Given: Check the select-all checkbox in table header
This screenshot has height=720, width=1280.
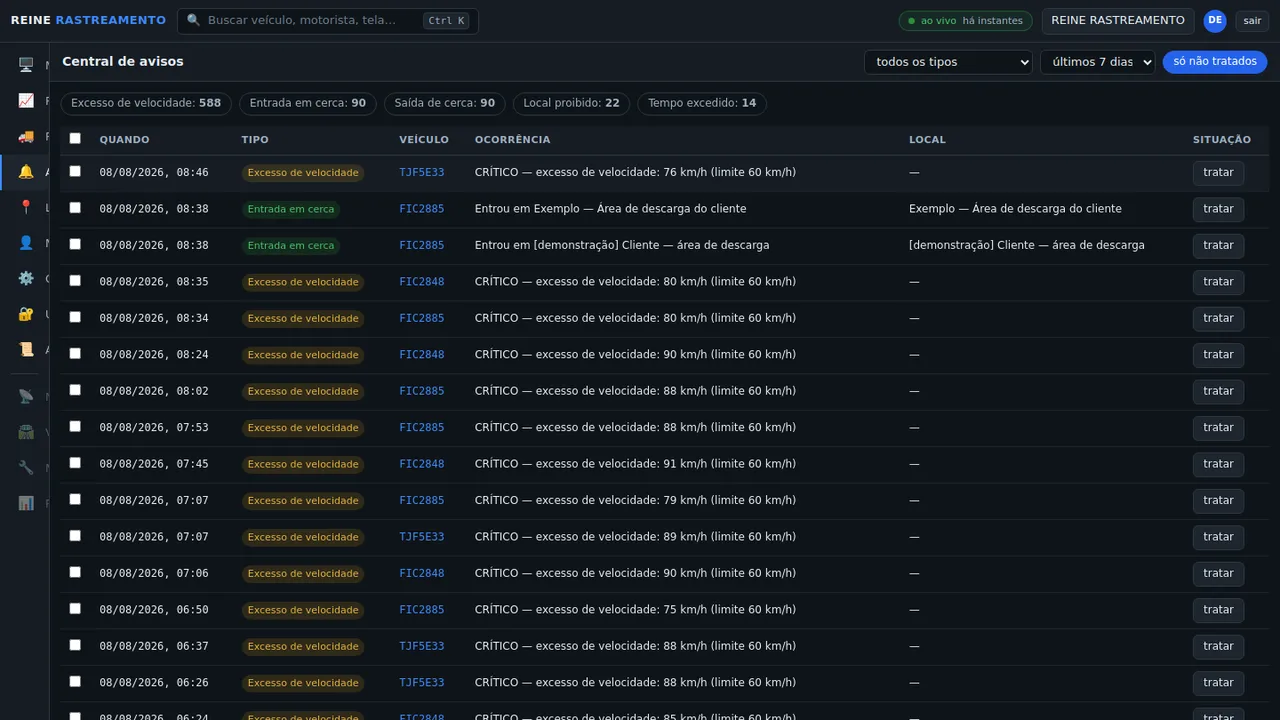Looking at the screenshot, I should (x=75, y=139).
